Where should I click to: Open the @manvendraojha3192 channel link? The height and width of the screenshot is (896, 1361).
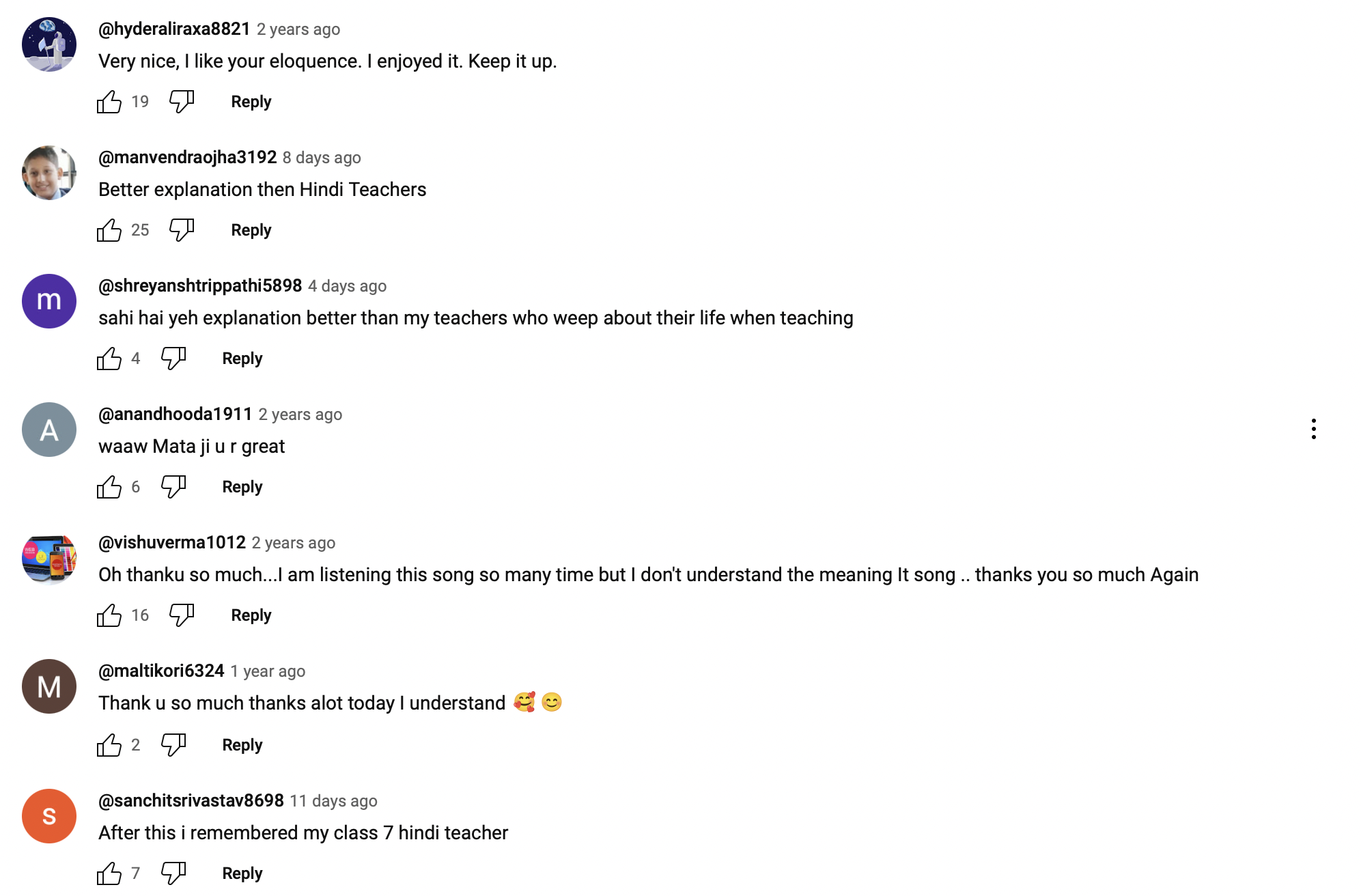tap(187, 157)
